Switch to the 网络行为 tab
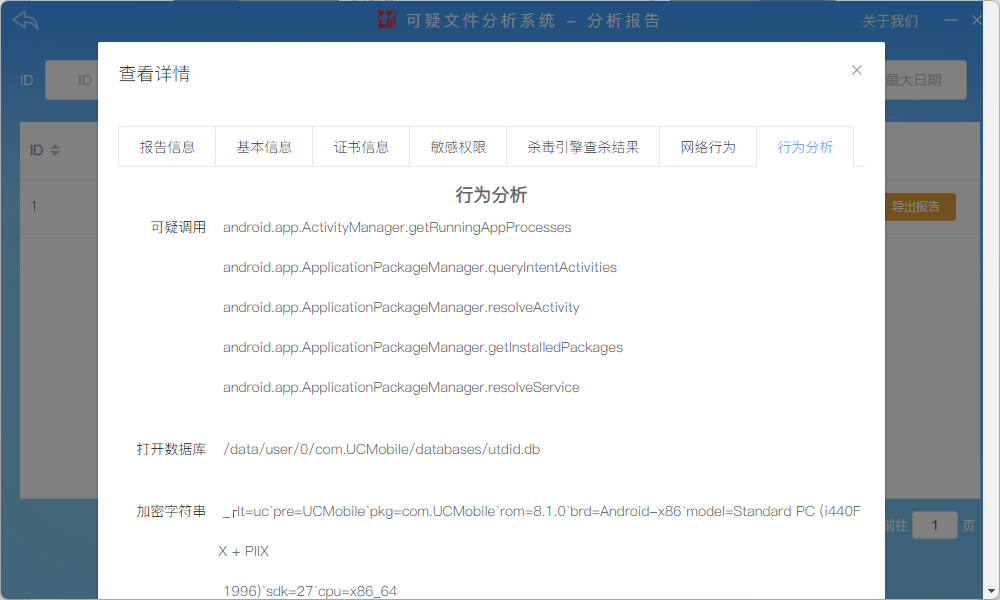Image resolution: width=1000 pixels, height=600 pixels. tap(708, 147)
